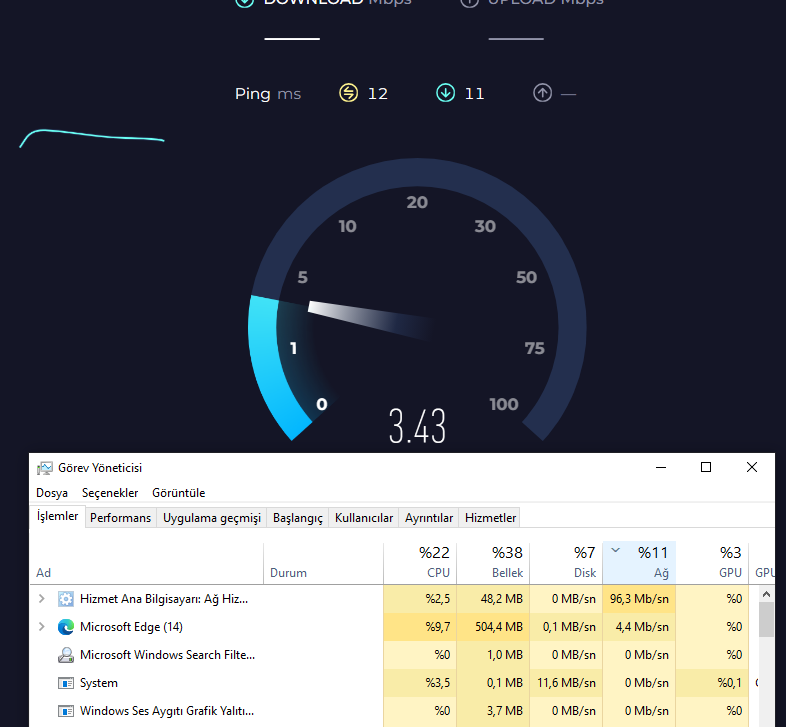Close the Görev Yöneticisi window
Image resolution: width=786 pixels, height=727 pixels.
point(751,467)
